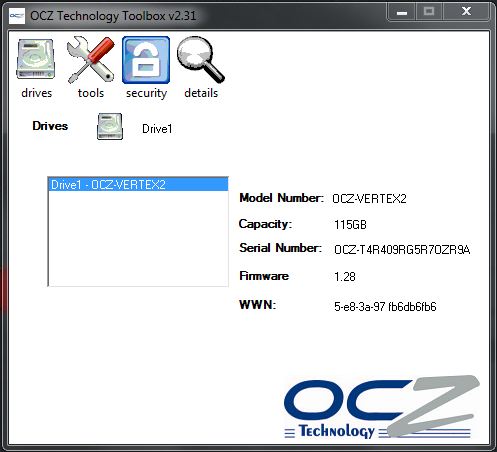Click the Drives heading text
This screenshot has width=497, height=452.
tap(50, 126)
